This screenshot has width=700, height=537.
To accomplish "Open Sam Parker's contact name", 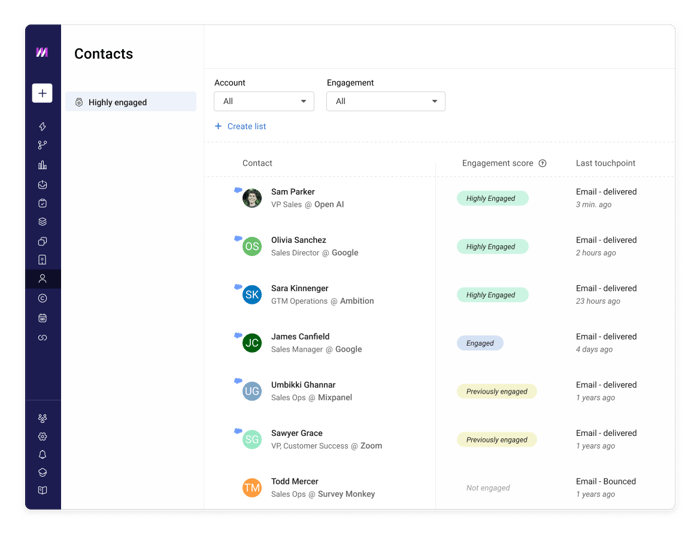I will pyautogui.click(x=293, y=191).
